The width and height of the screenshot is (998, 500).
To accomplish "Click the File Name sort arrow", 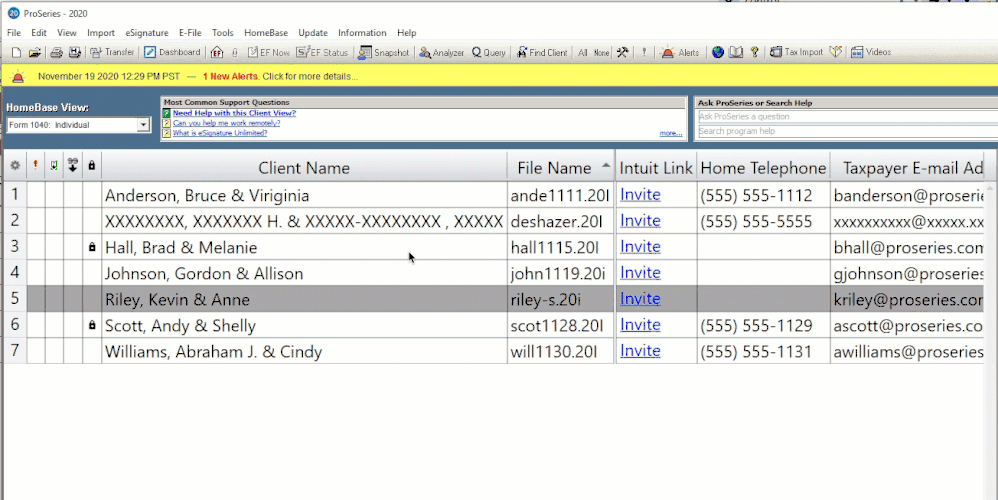I will coord(606,166).
